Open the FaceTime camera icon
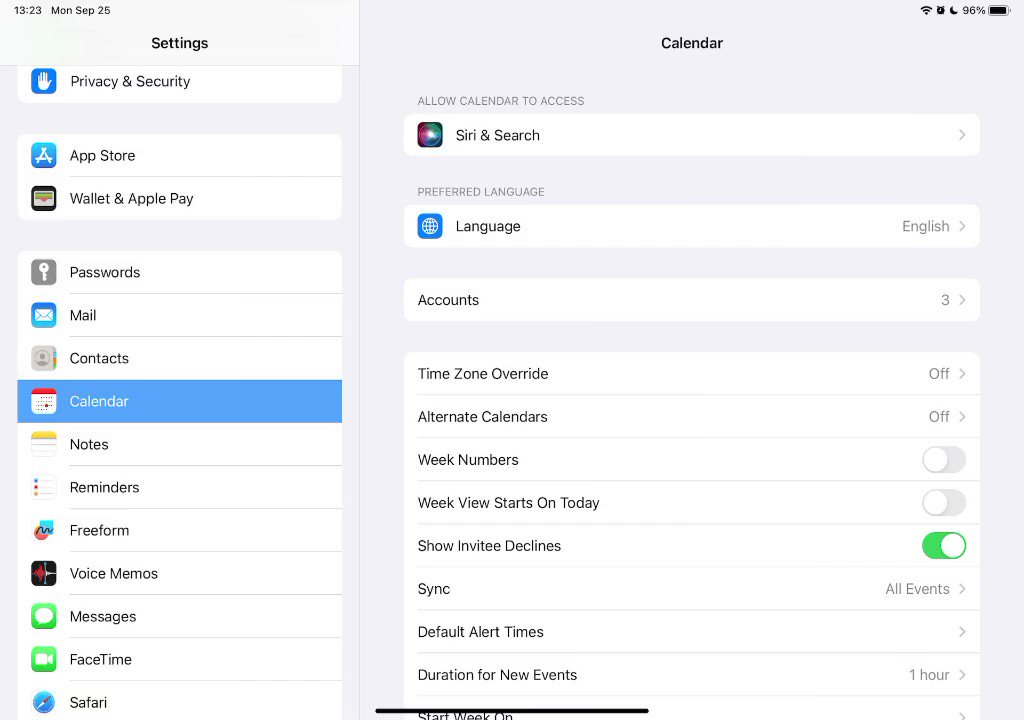The height and width of the screenshot is (720, 1024). [44, 659]
